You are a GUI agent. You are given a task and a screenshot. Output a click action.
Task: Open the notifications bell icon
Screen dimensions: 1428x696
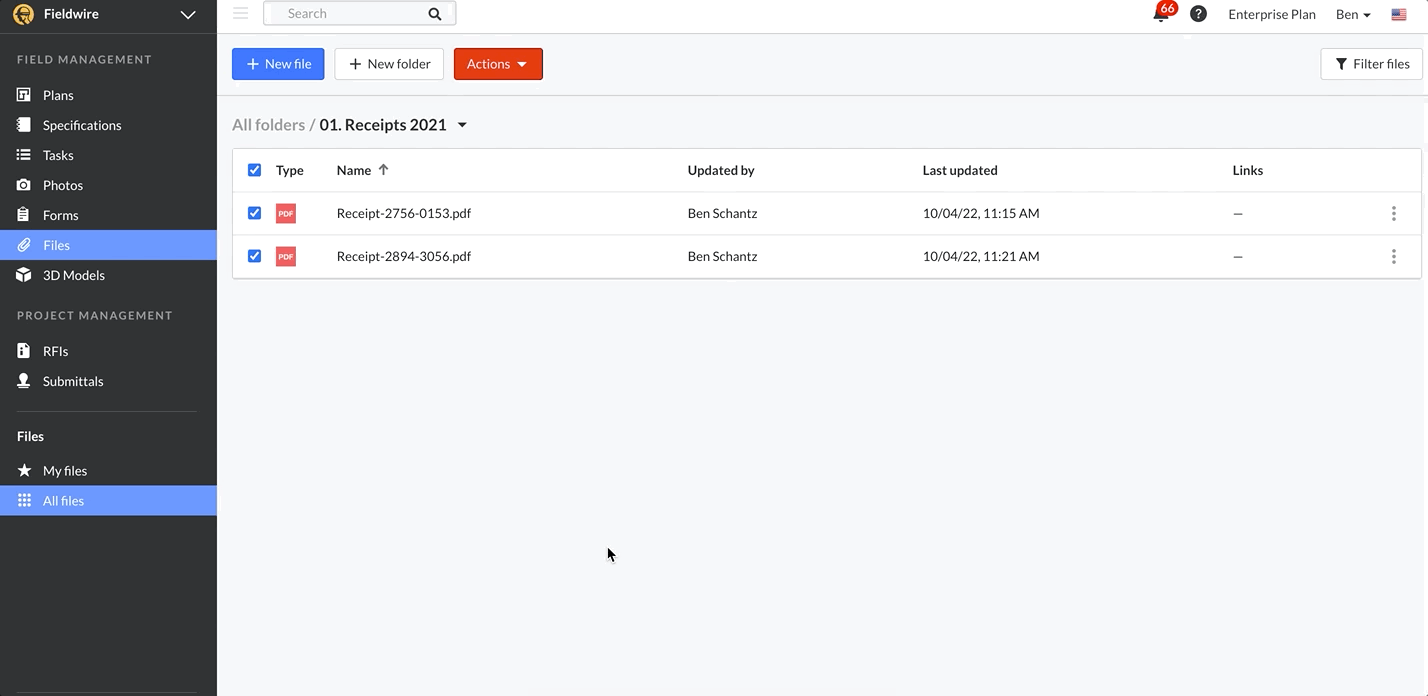click(x=1160, y=15)
